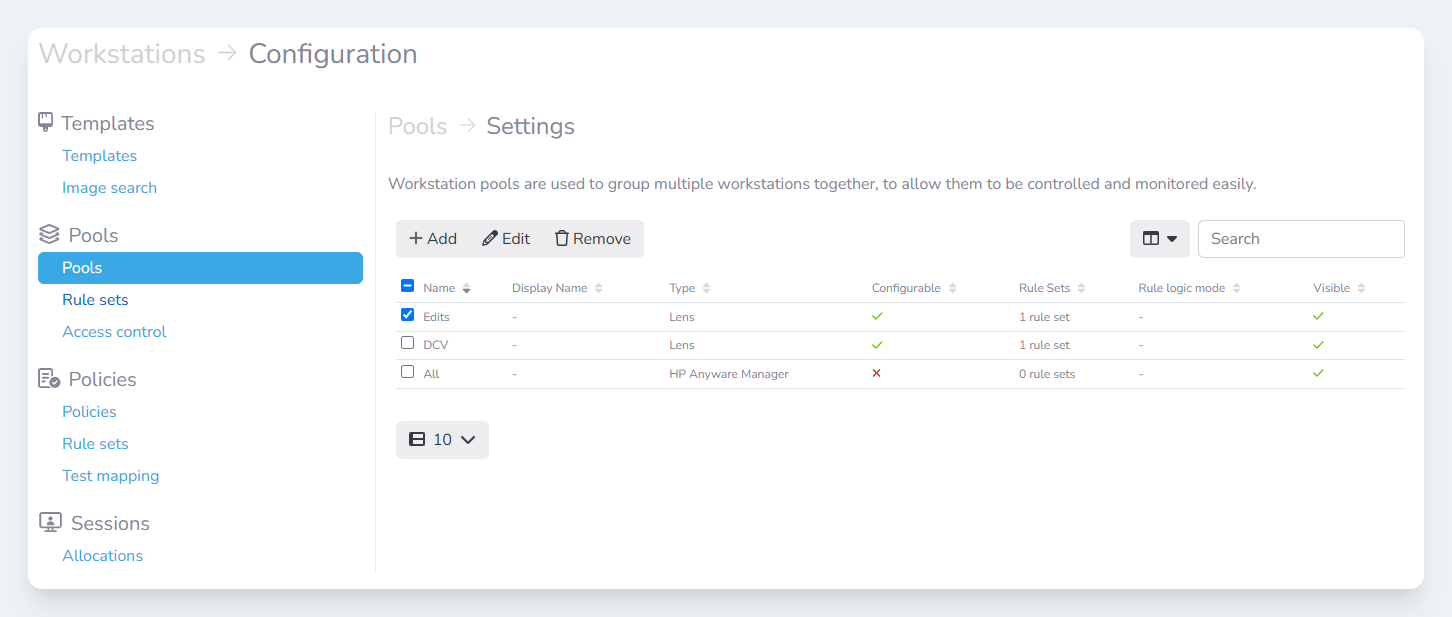The height and width of the screenshot is (617, 1452).
Task: Select the All pool row checkbox
Action: coord(407,372)
